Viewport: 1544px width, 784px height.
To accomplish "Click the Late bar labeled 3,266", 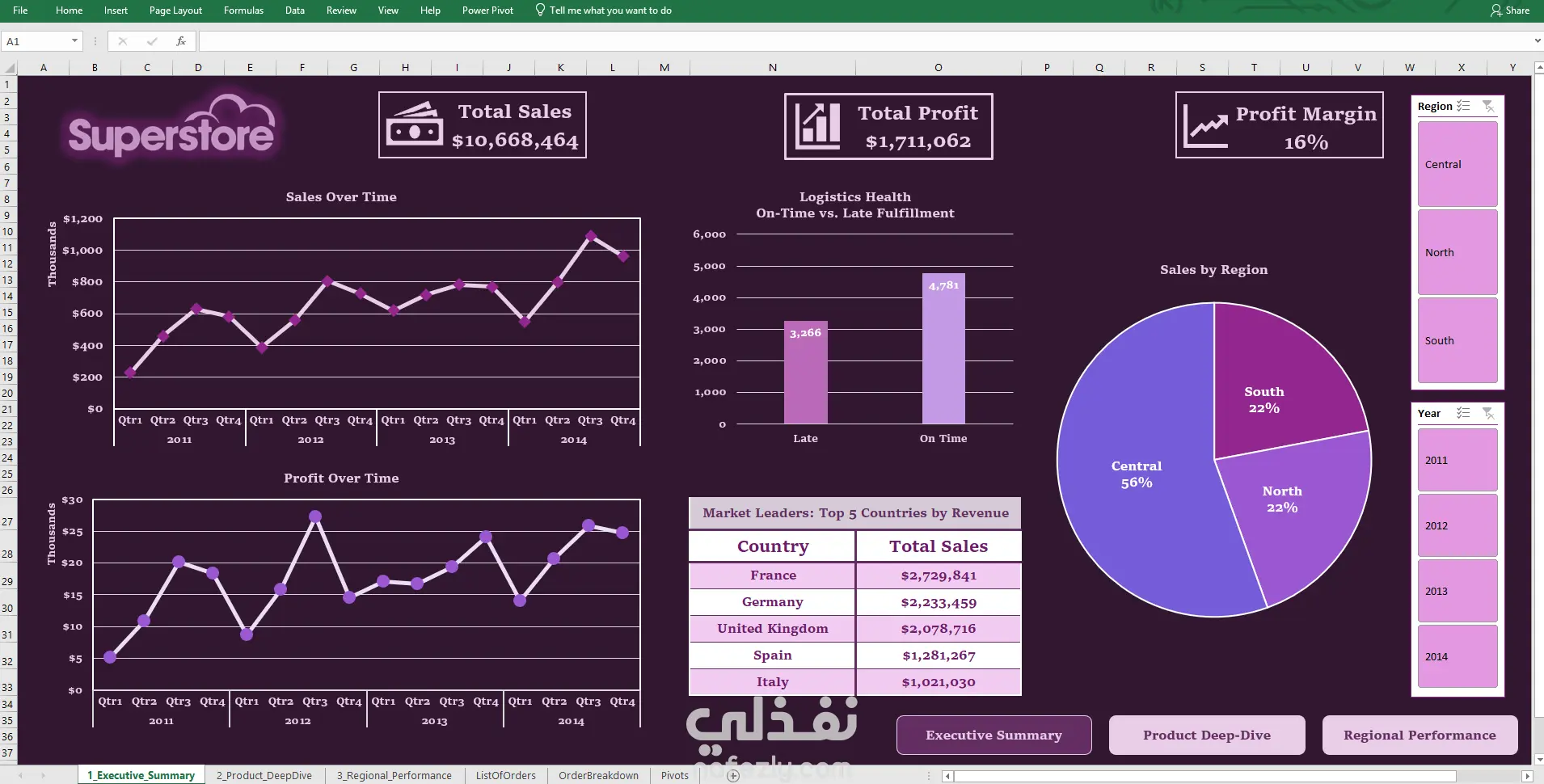I will coord(805,373).
